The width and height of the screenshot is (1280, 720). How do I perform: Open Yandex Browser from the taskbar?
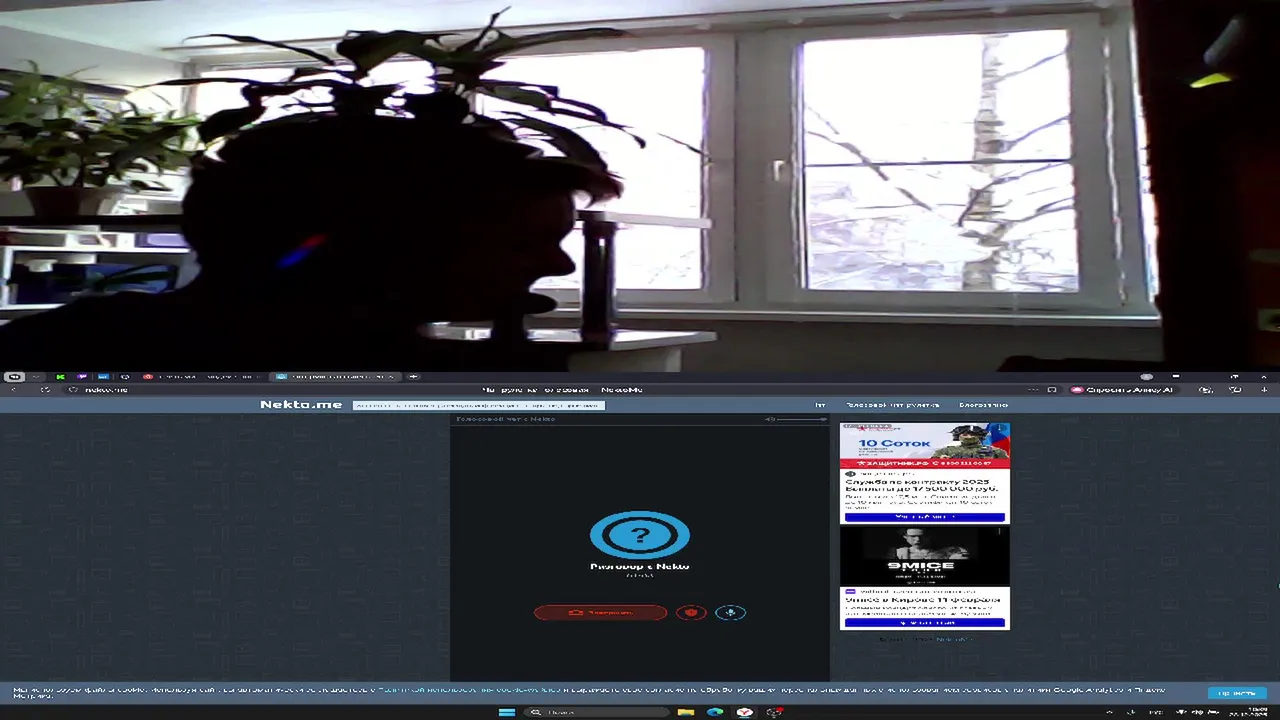coord(745,712)
